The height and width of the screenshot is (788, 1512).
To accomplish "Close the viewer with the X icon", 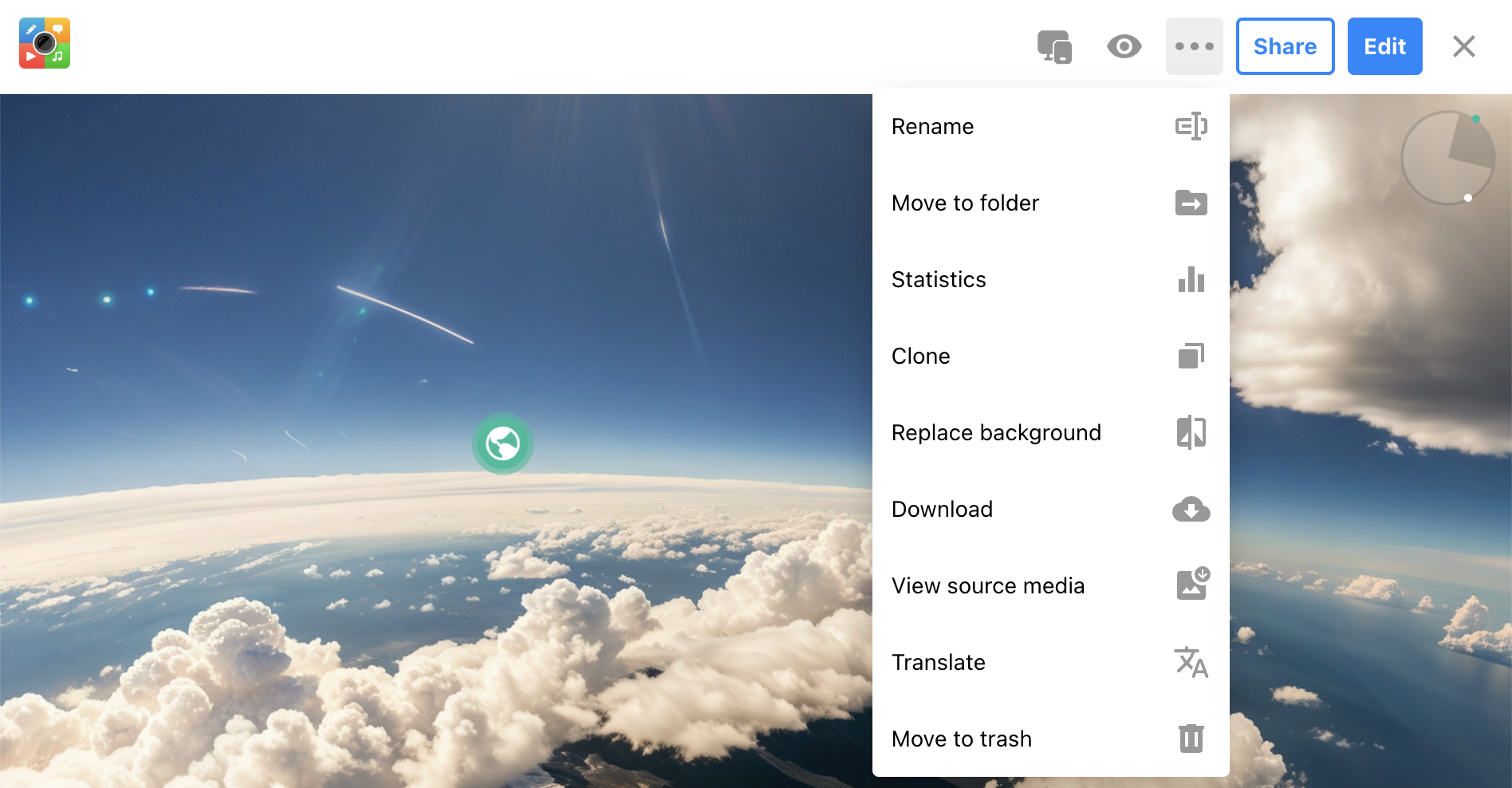I will pyautogui.click(x=1464, y=46).
